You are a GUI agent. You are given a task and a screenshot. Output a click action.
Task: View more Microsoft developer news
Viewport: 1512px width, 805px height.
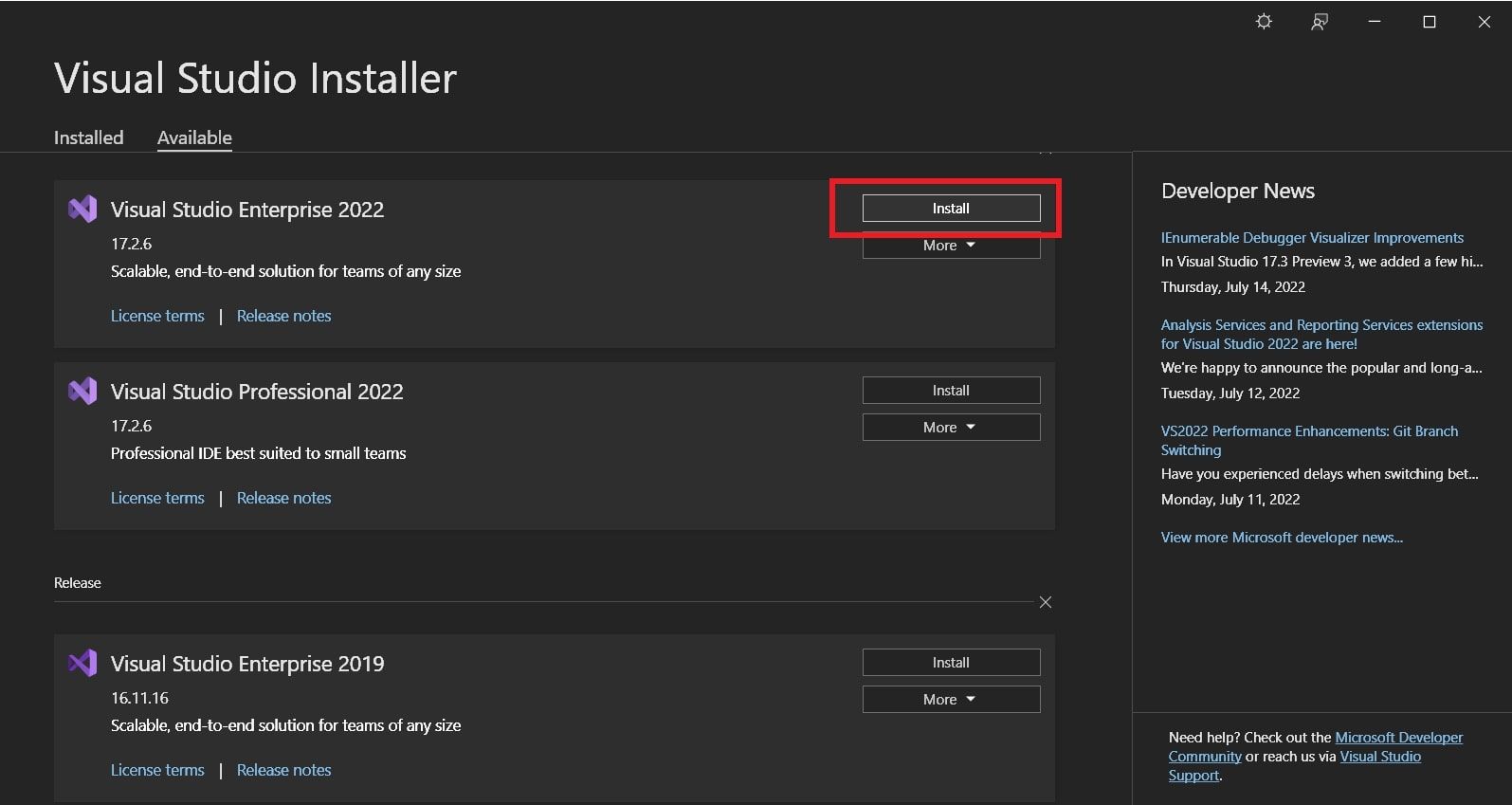[x=1282, y=538]
